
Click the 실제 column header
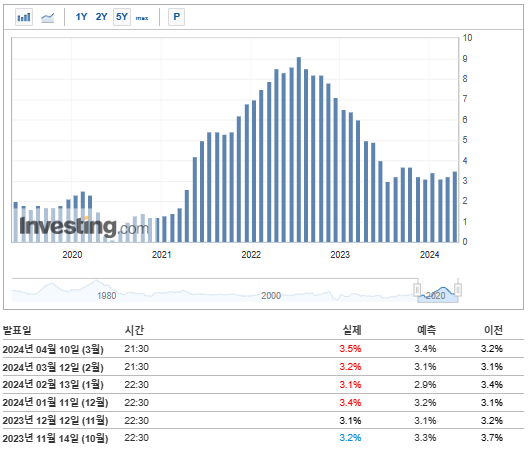[x=352, y=330]
